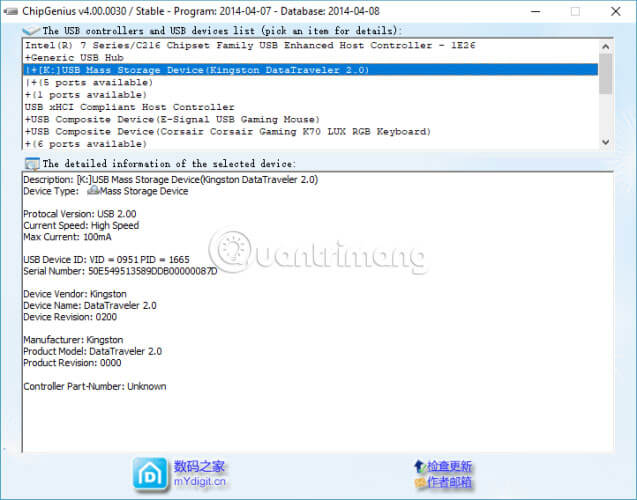Select Corsair Gaming K70 LUX RGB Keyboard row
Viewport: 637px width, 500px height.
[x=310, y=132]
